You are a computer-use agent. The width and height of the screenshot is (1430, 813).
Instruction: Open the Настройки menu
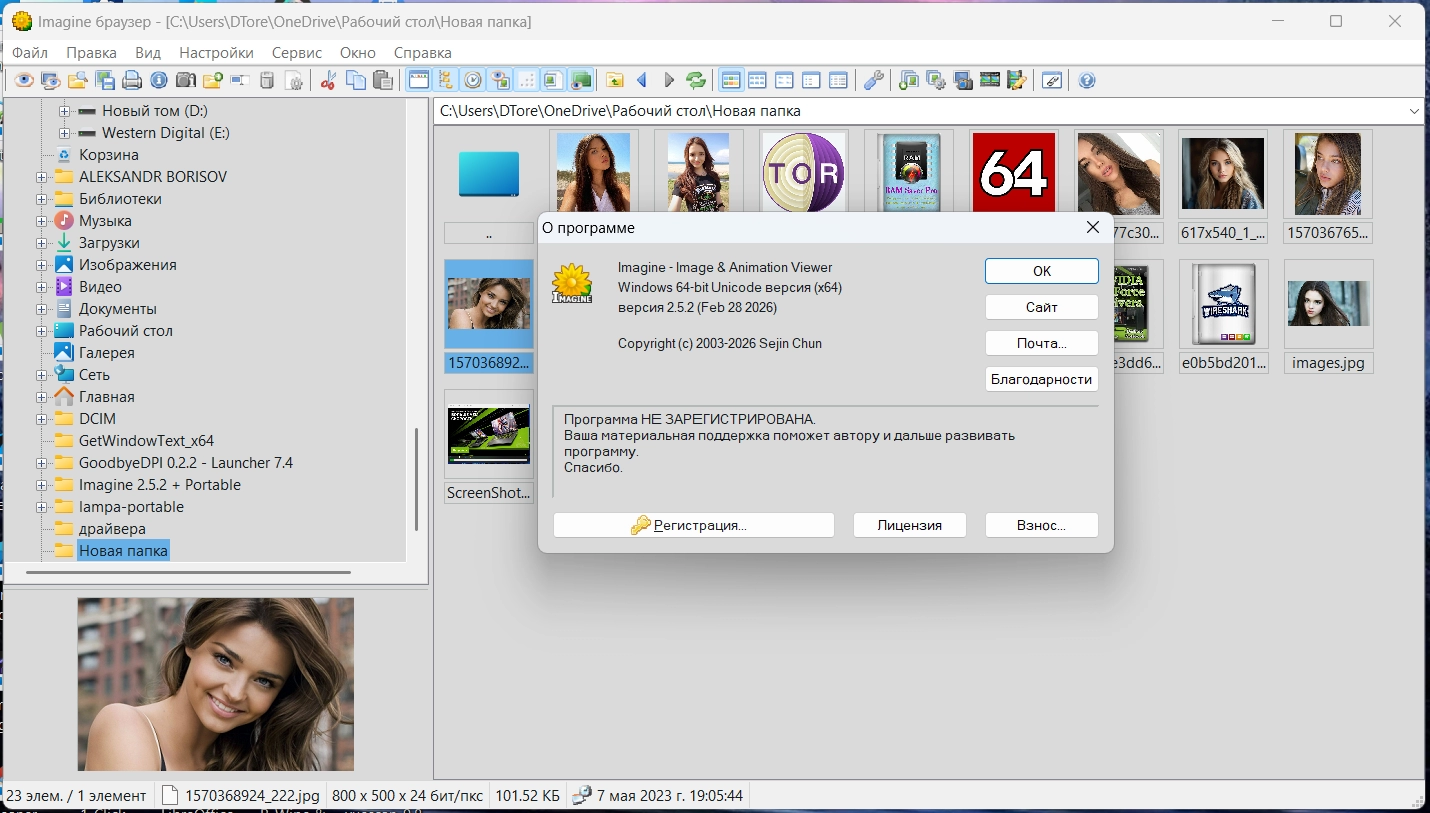(x=216, y=52)
